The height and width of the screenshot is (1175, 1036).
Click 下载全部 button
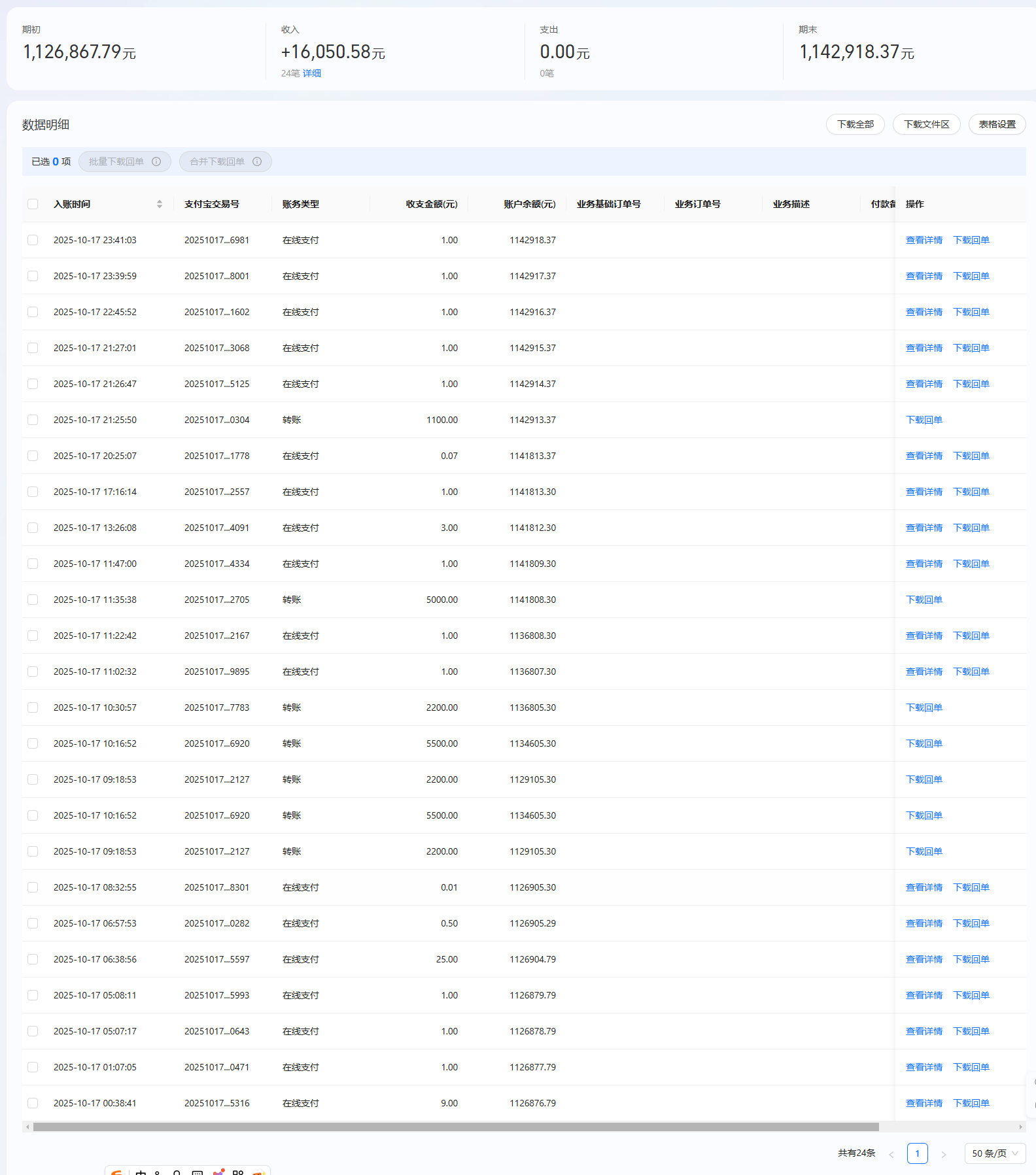click(855, 124)
